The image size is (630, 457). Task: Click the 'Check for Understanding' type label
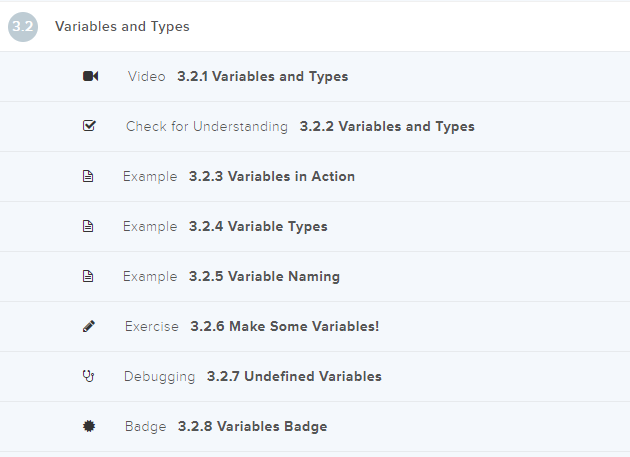[206, 126]
